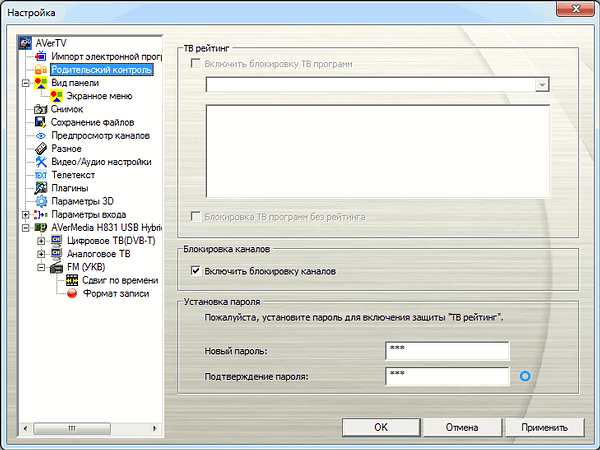
Task: Click the Применить button
Action: 544,427
